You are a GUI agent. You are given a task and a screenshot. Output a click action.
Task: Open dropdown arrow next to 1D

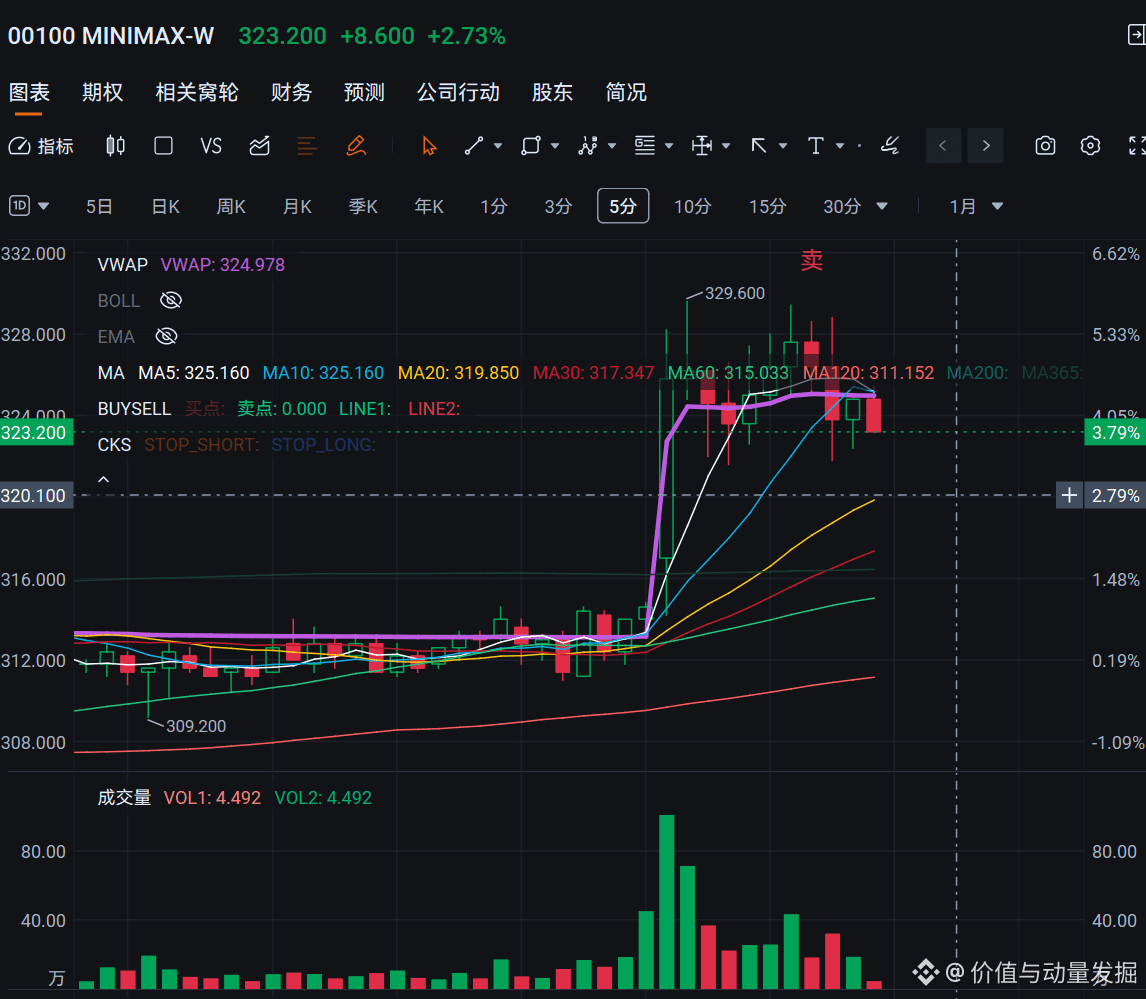44,207
